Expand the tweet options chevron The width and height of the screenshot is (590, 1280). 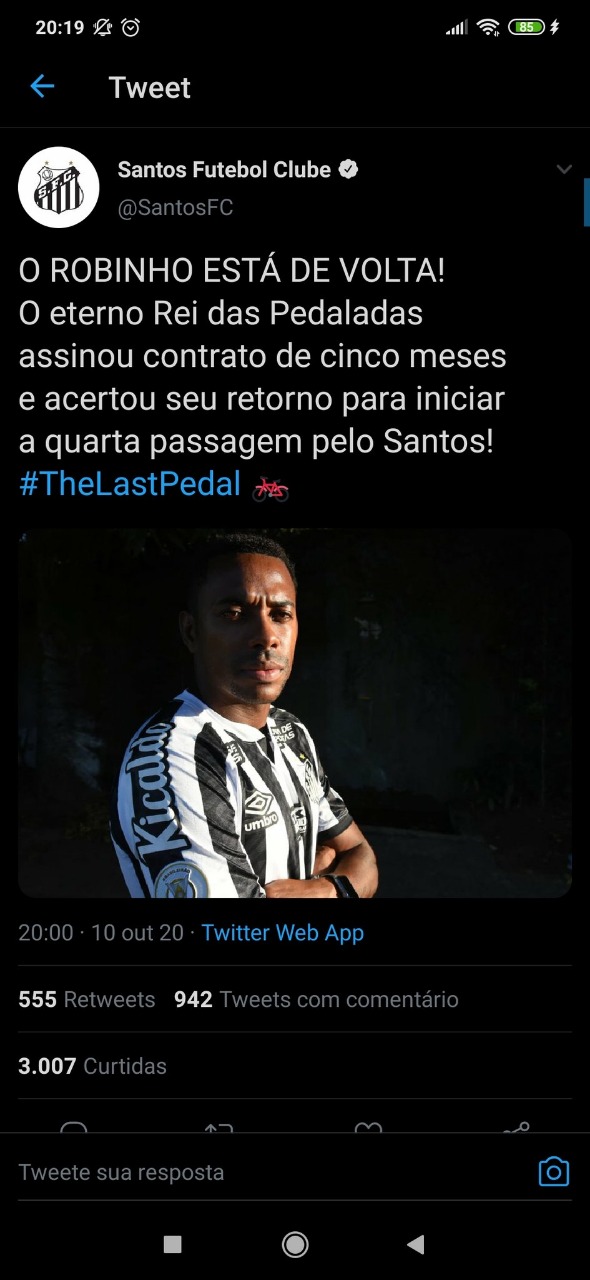coord(564,170)
